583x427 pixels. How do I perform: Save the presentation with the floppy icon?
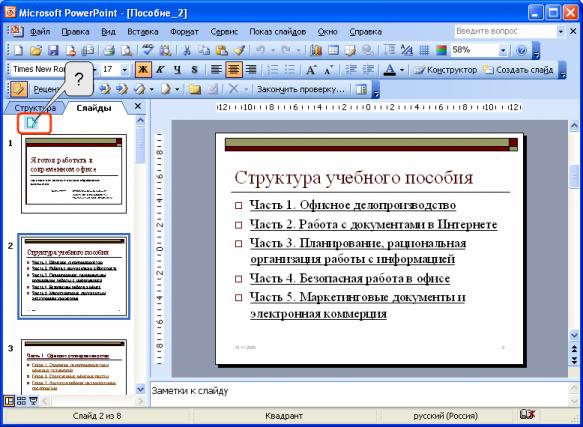[x=53, y=50]
